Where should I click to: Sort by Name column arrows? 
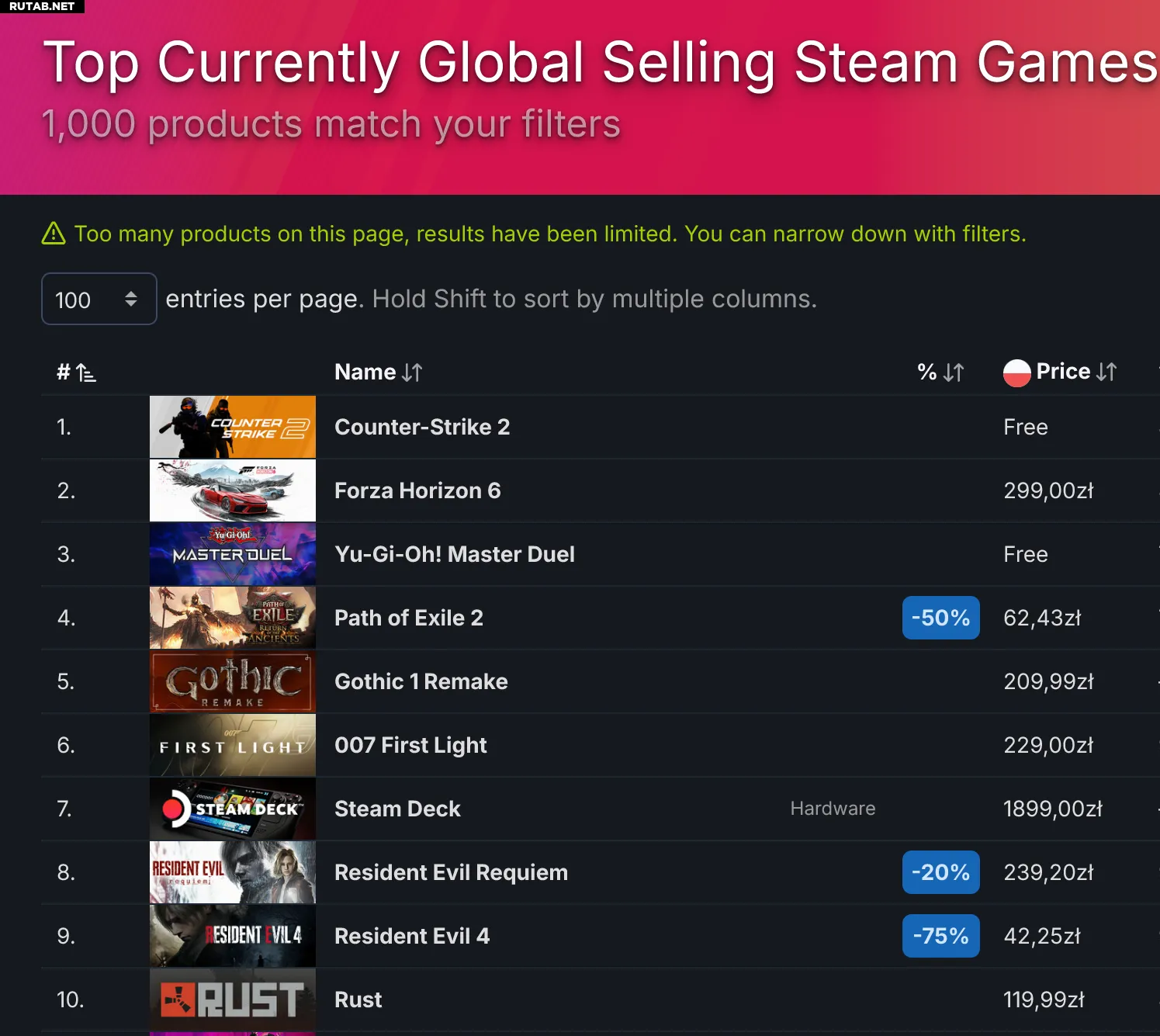point(412,372)
